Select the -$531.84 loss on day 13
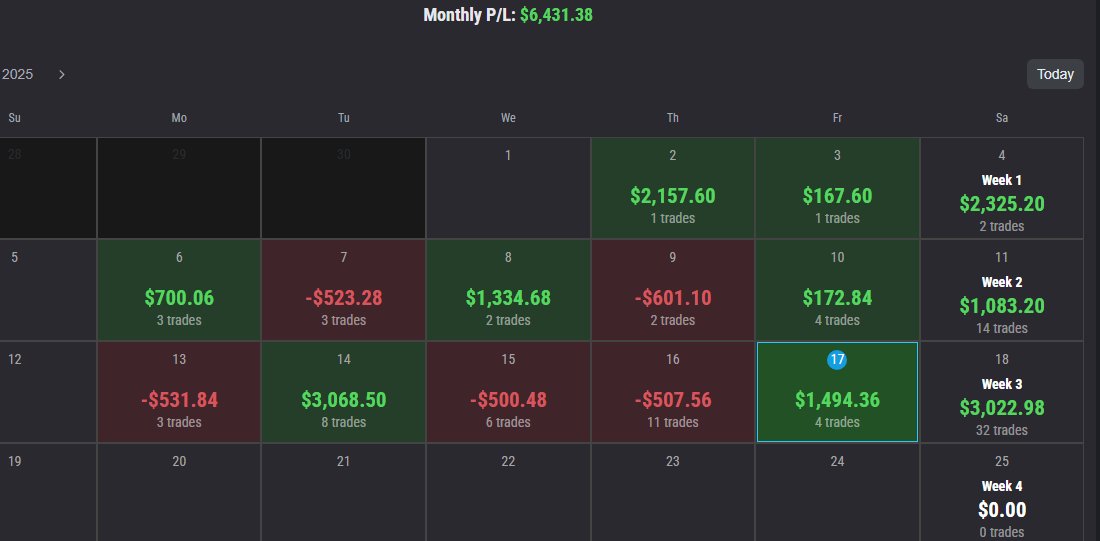 [x=179, y=400]
